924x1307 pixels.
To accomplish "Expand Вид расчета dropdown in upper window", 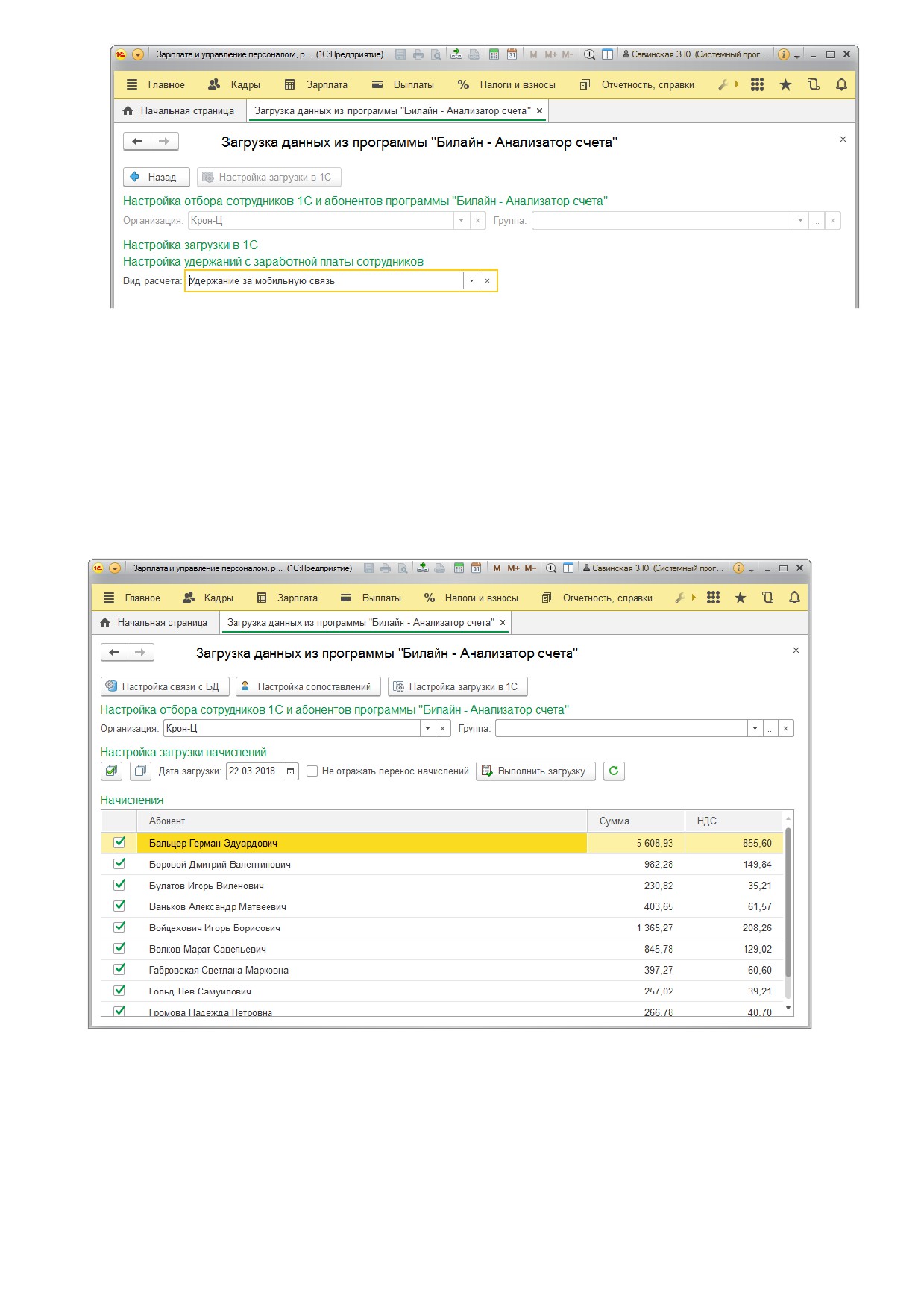I will click(x=471, y=281).
